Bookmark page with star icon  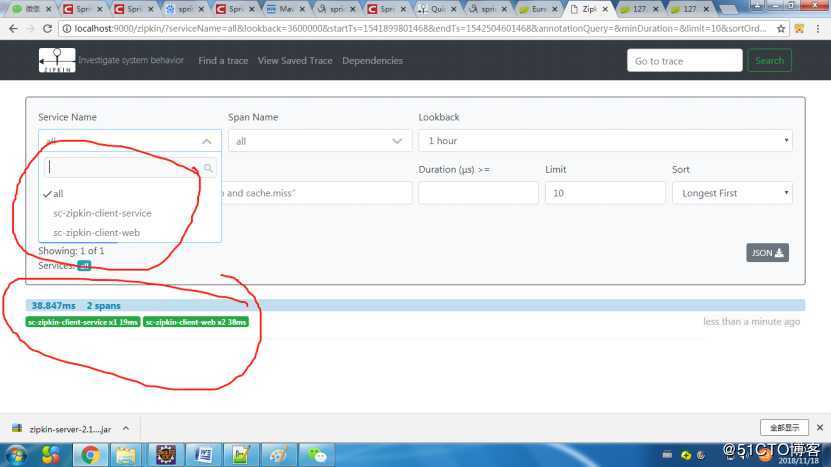(781, 29)
